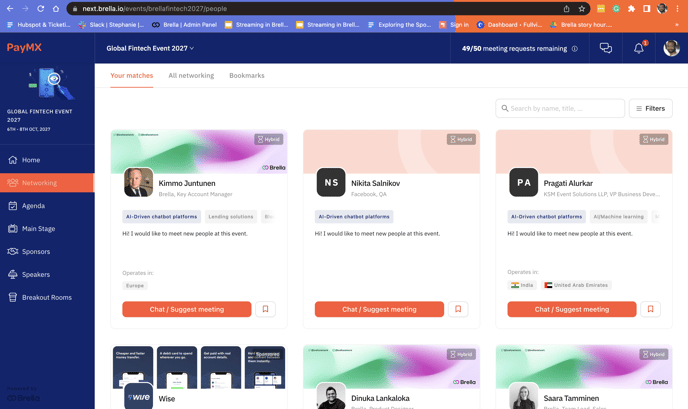688x409 pixels.
Task: Click the info icon beside meeting requests remaining
Action: [574, 49]
